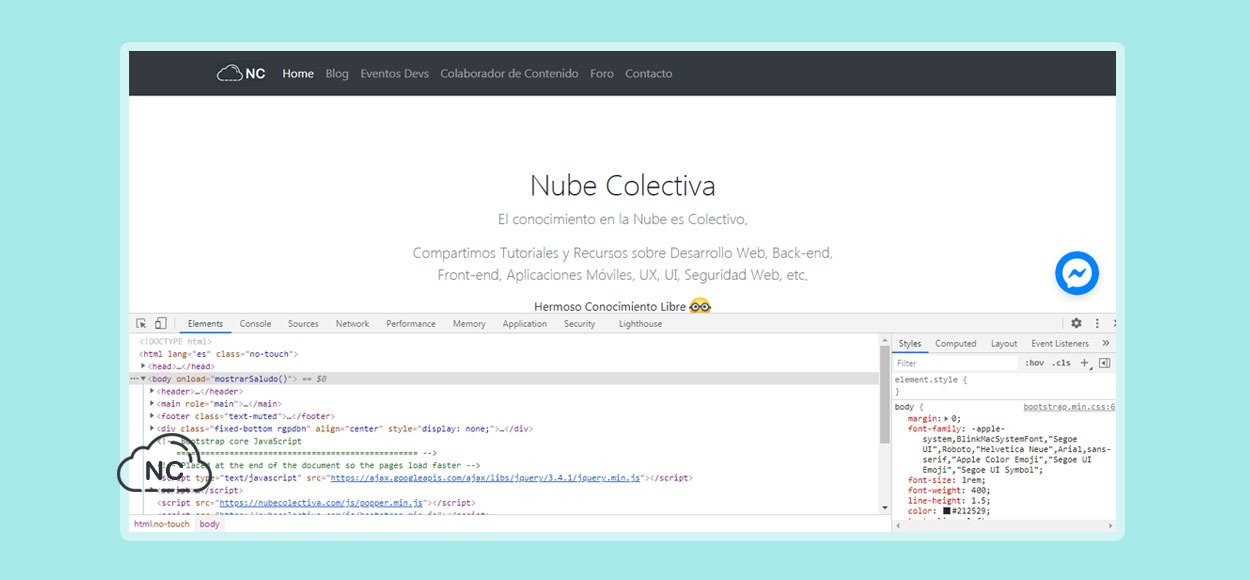1250x580 pixels.
Task: Switch to the Console tab
Action: pos(255,324)
